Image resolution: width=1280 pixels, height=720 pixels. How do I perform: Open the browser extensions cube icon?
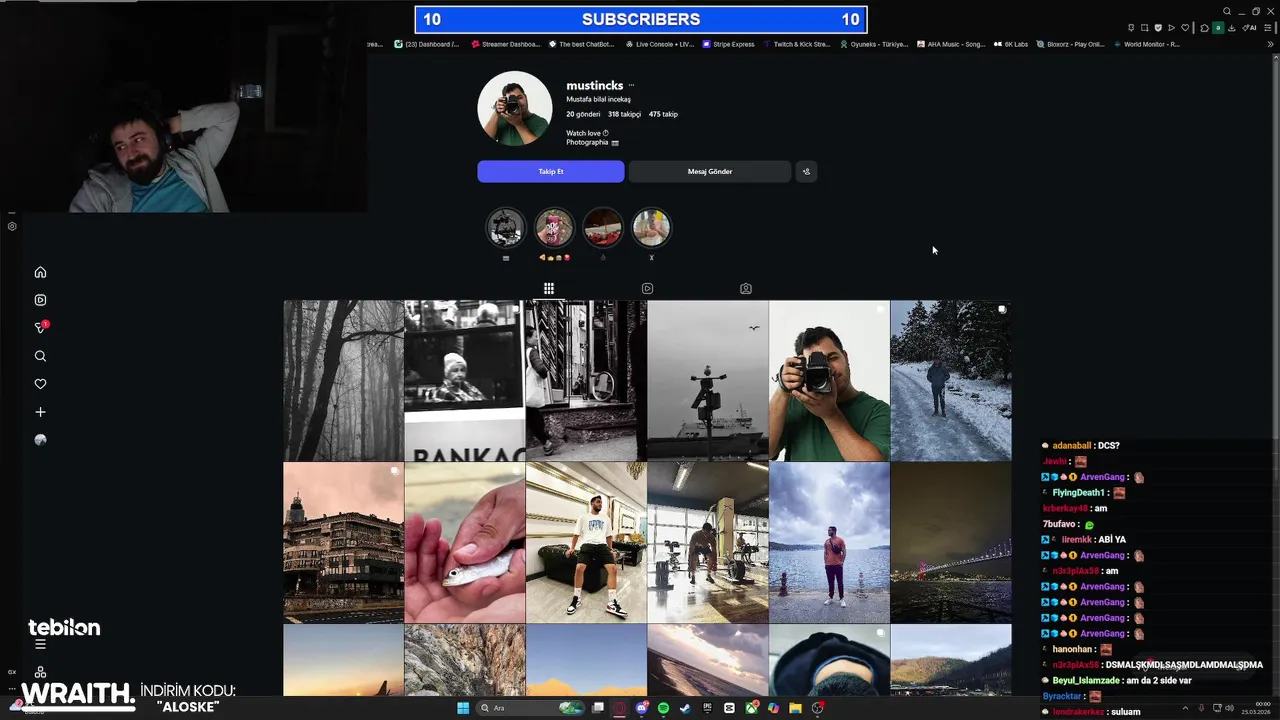tap(1204, 27)
